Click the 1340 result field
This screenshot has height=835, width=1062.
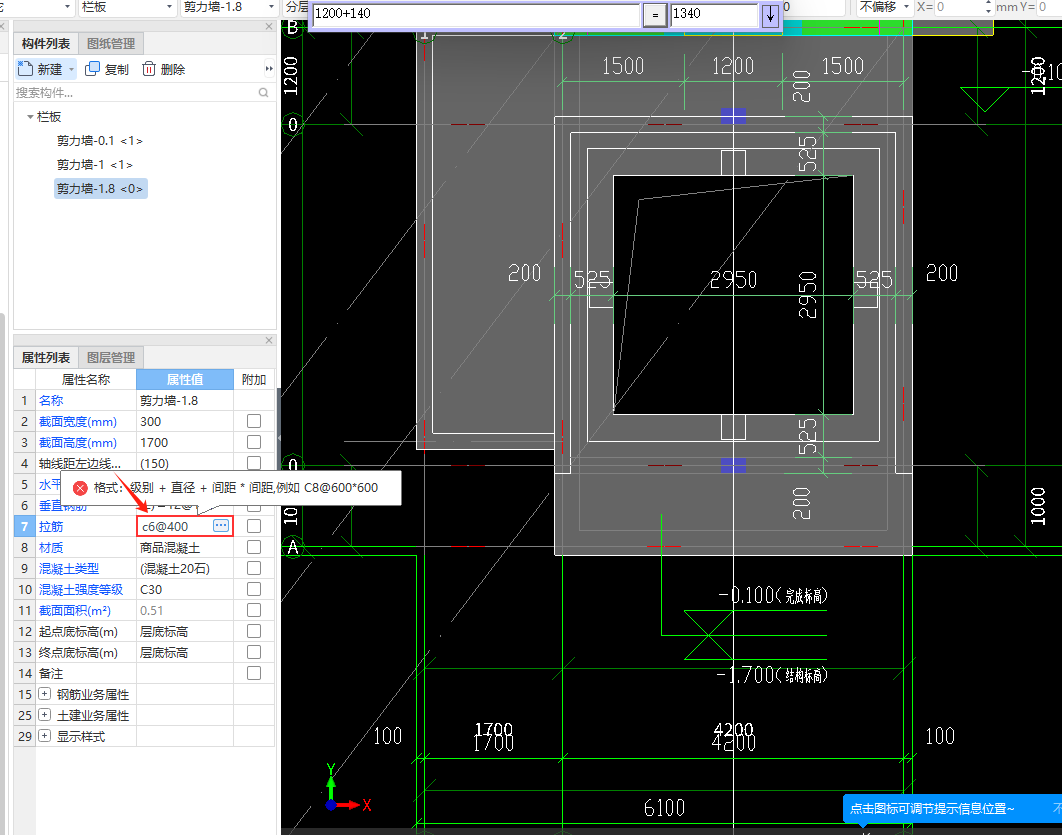[x=715, y=14]
